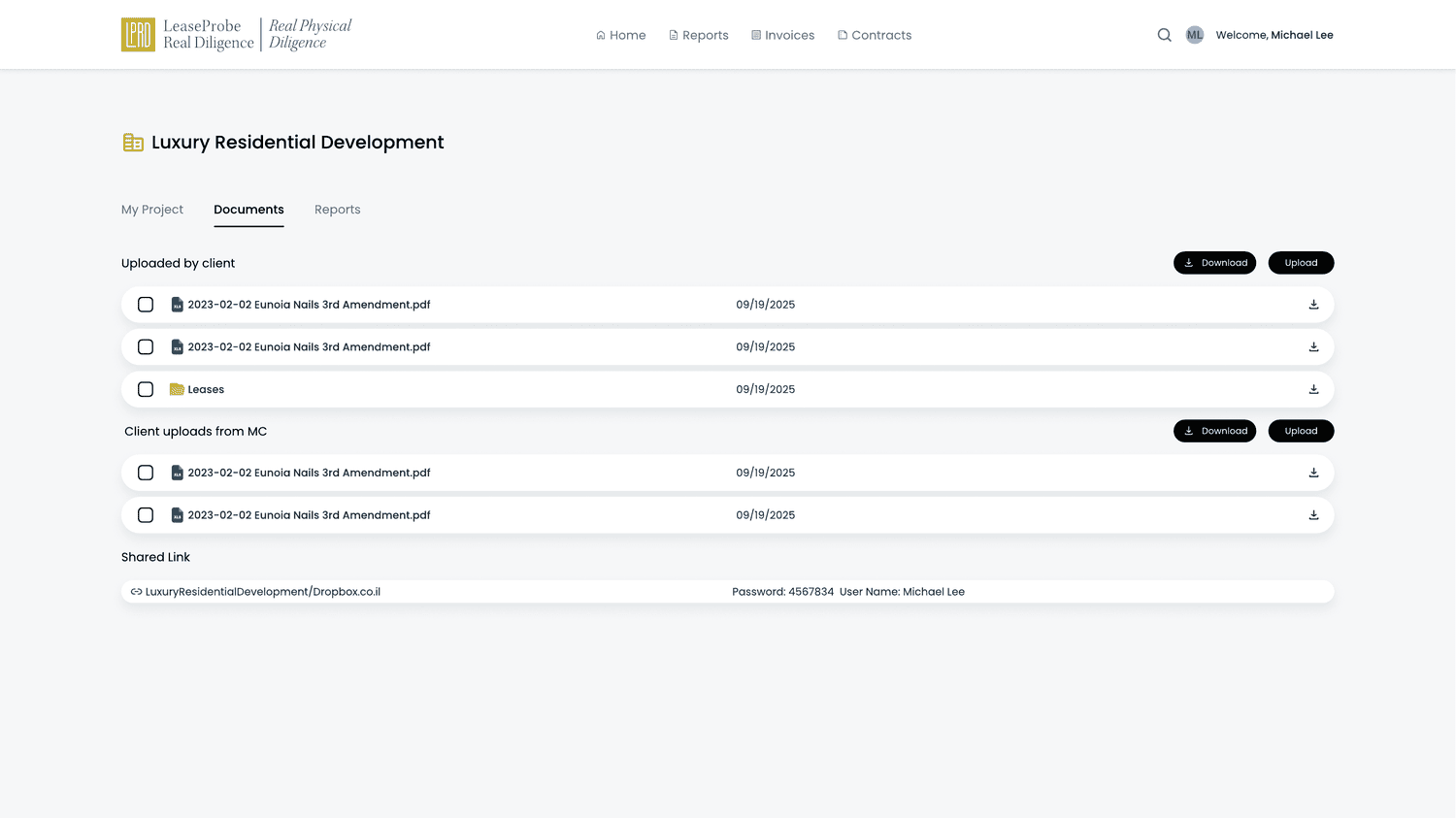Open the search magnifier icon

(1164, 35)
